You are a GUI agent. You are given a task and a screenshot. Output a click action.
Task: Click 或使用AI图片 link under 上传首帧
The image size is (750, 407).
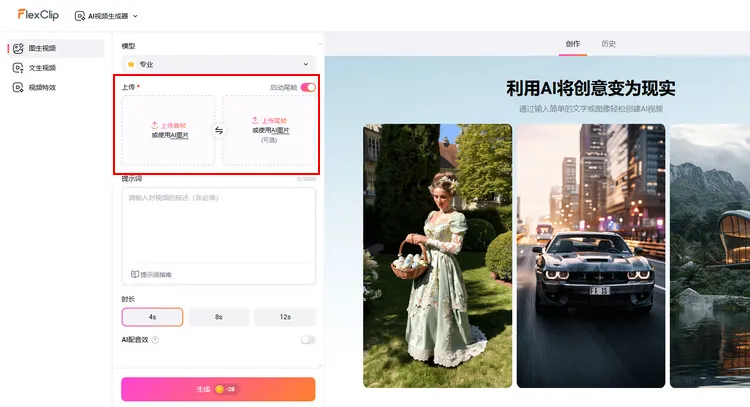[170, 135]
